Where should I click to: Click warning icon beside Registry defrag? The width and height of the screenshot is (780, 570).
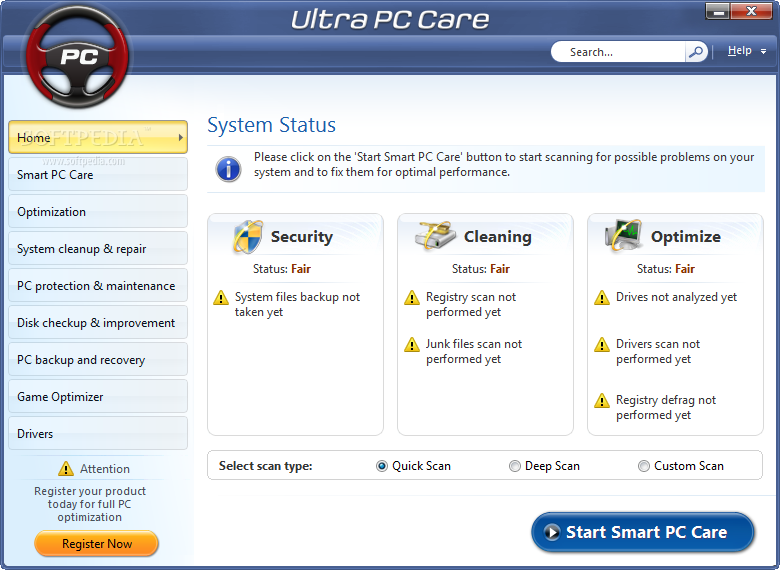coord(601,401)
